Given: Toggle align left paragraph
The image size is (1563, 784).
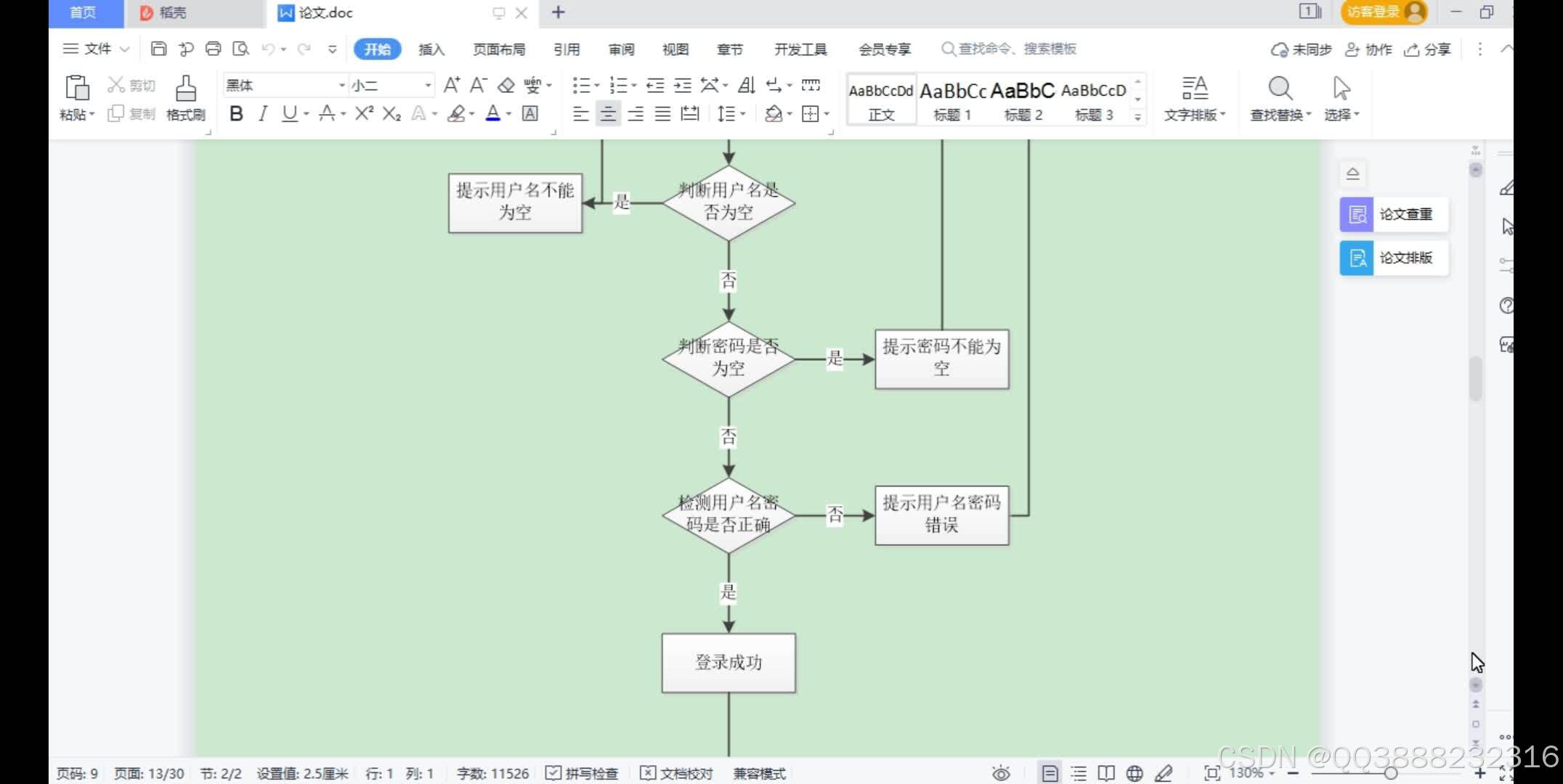Looking at the screenshot, I should pos(580,113).
